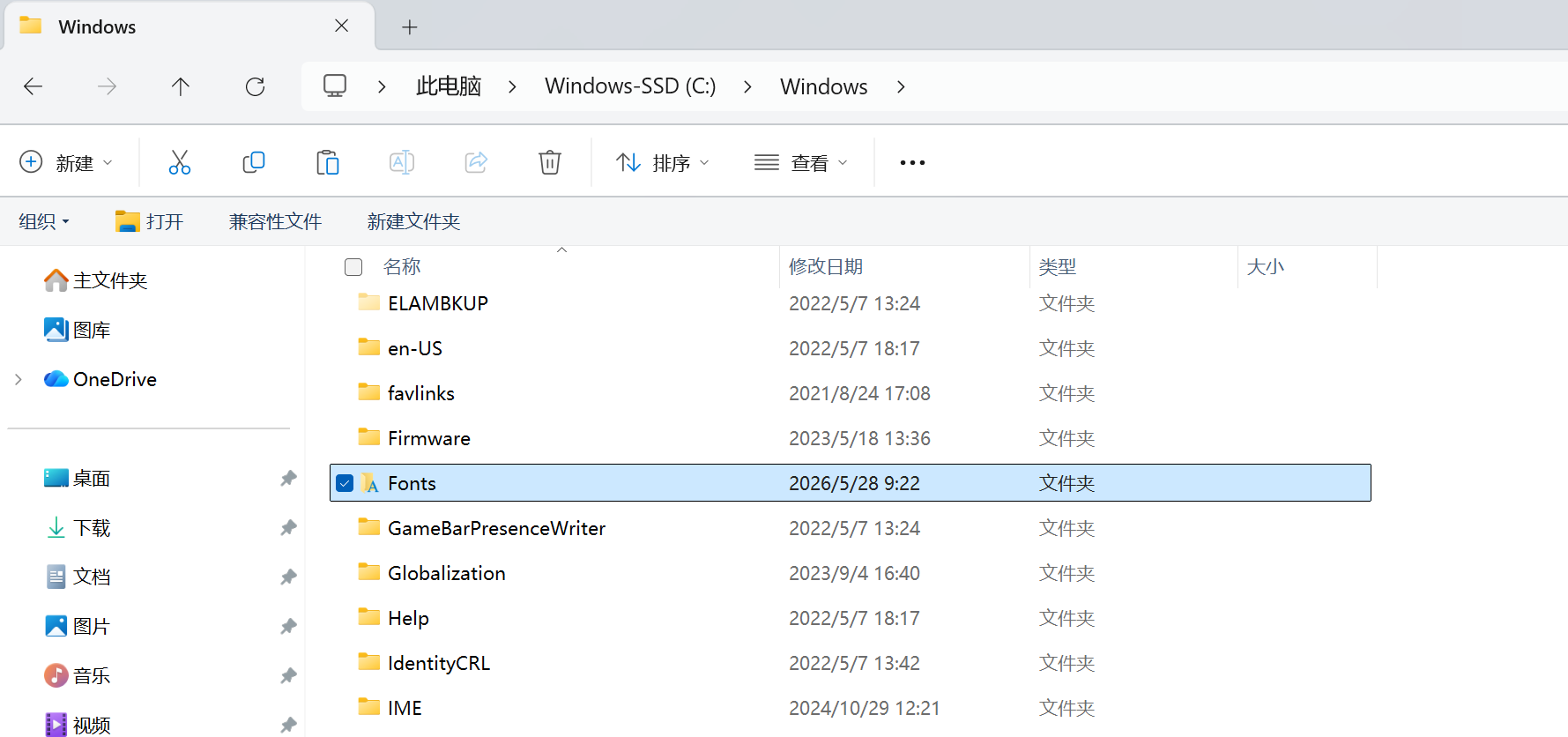This screenshot has width=1568, height=737.
Task: Switch to the Windows tab
Action: tap(189, 26)
